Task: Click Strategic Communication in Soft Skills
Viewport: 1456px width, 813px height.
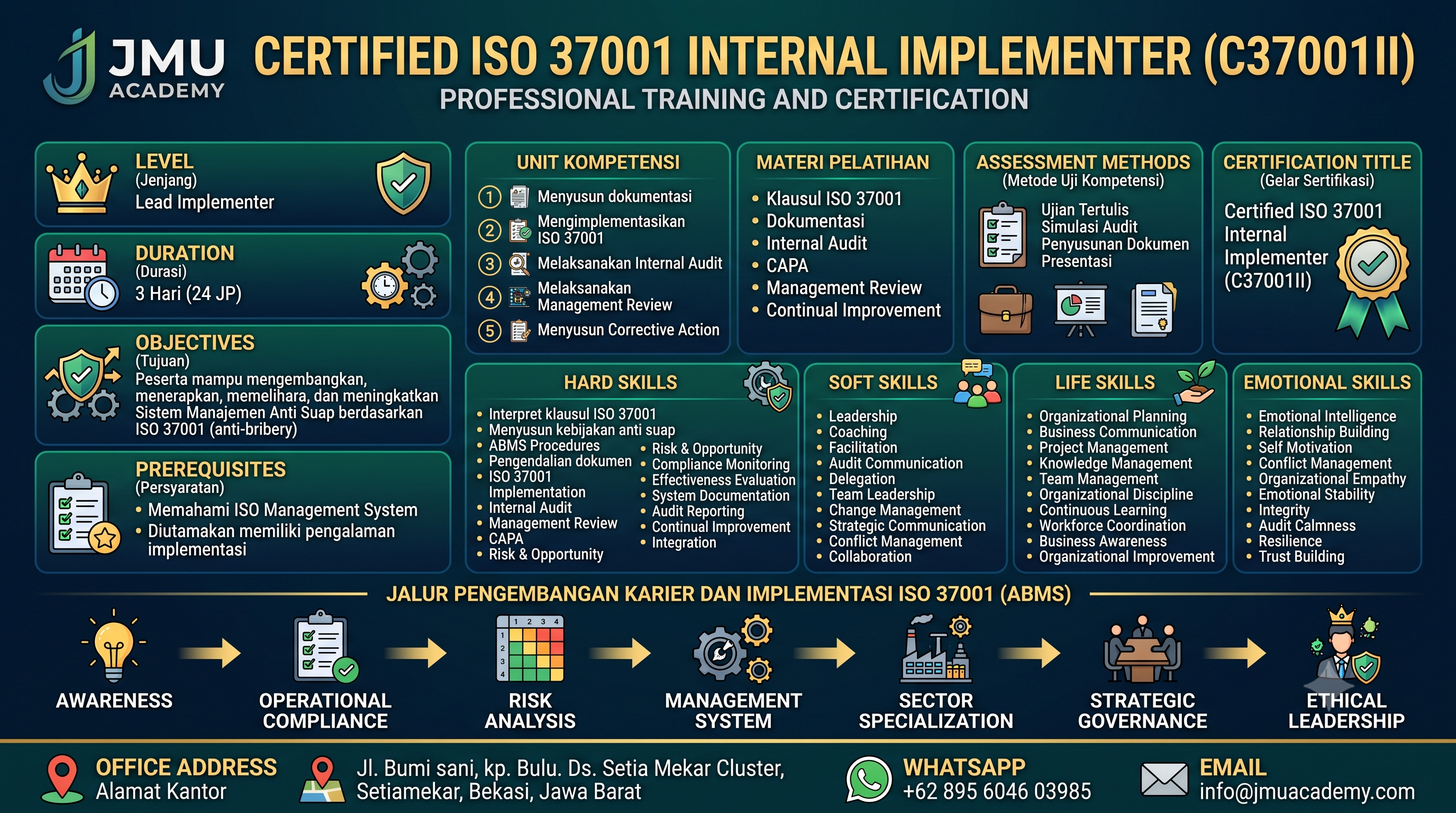Action: click(x=907, y=526)
